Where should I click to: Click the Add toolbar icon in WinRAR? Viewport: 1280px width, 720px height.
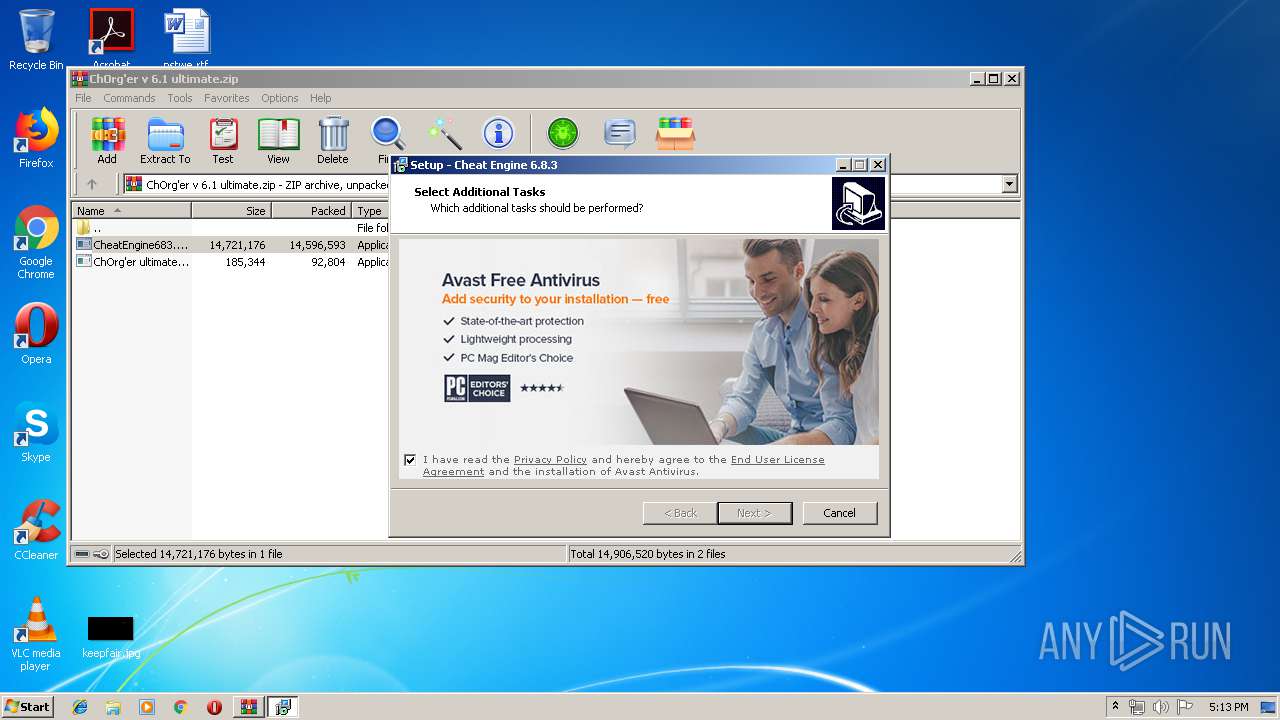point(107,140)
